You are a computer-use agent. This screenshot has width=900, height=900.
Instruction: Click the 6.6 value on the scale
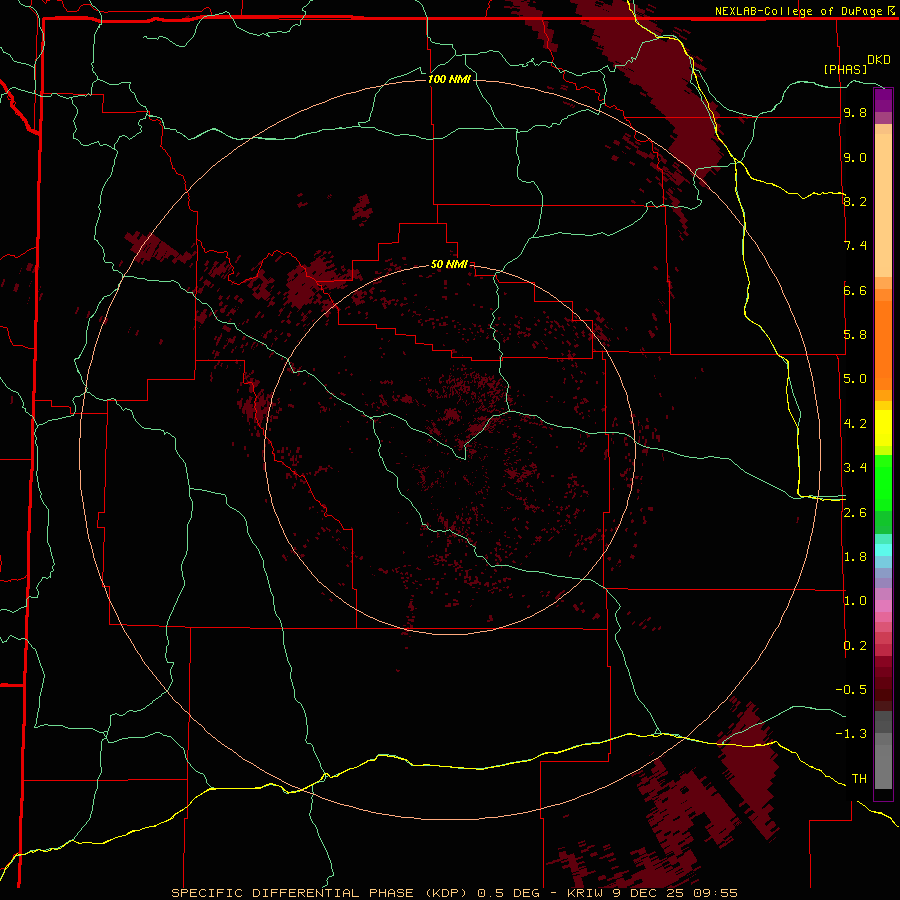(855, 290)
